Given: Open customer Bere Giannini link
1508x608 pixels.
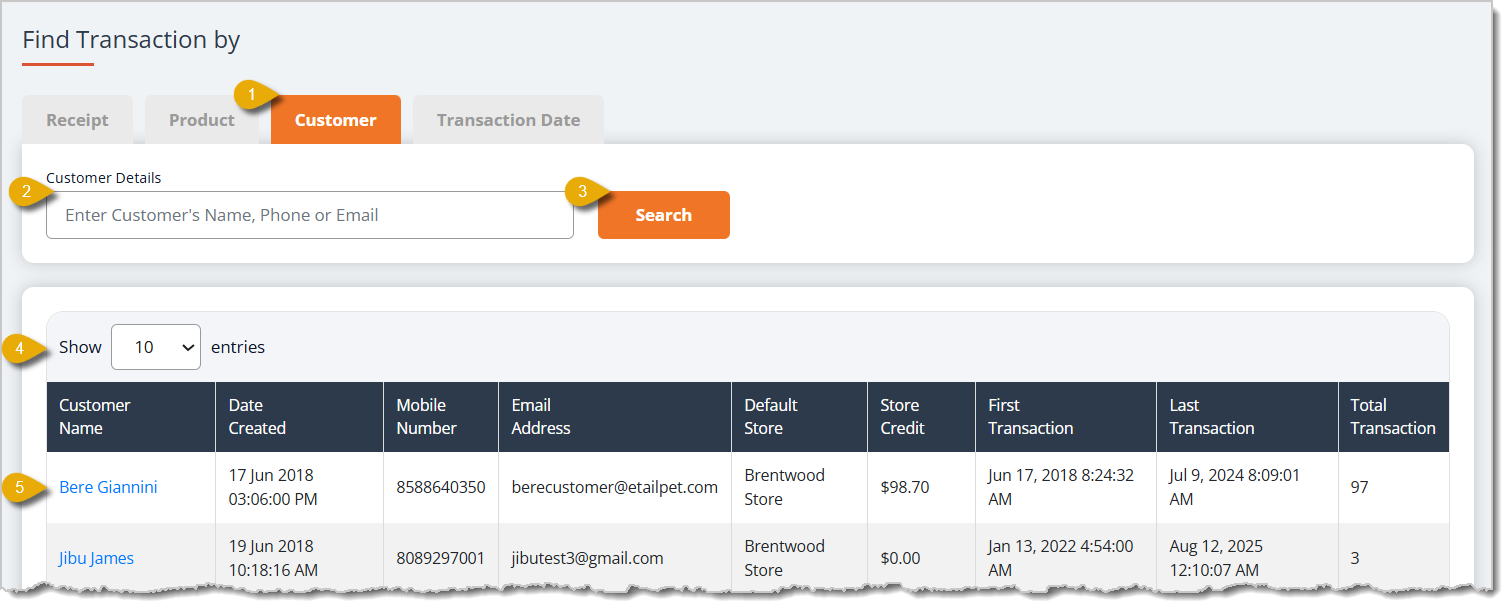Looking at the screenshot, I should (108, 488).
